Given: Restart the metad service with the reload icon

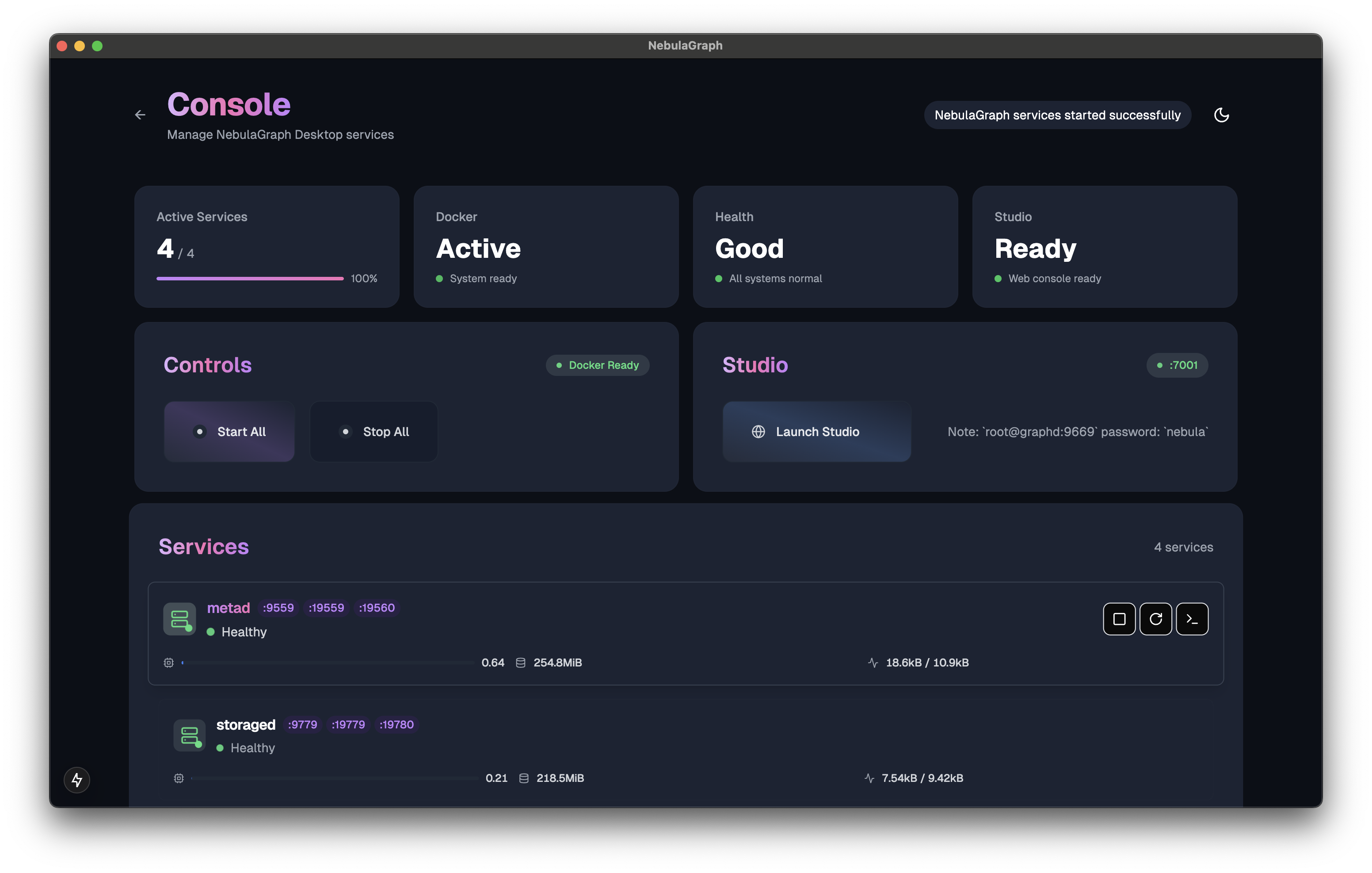Looking at the screenshot, I should [x=1155, y=619].
